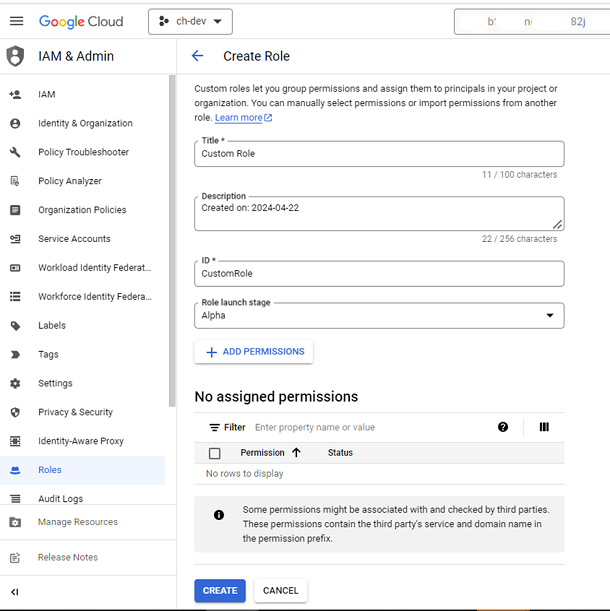Open Roles in the sidebar menu
The image size is (610, 611).
pos(50,470)
